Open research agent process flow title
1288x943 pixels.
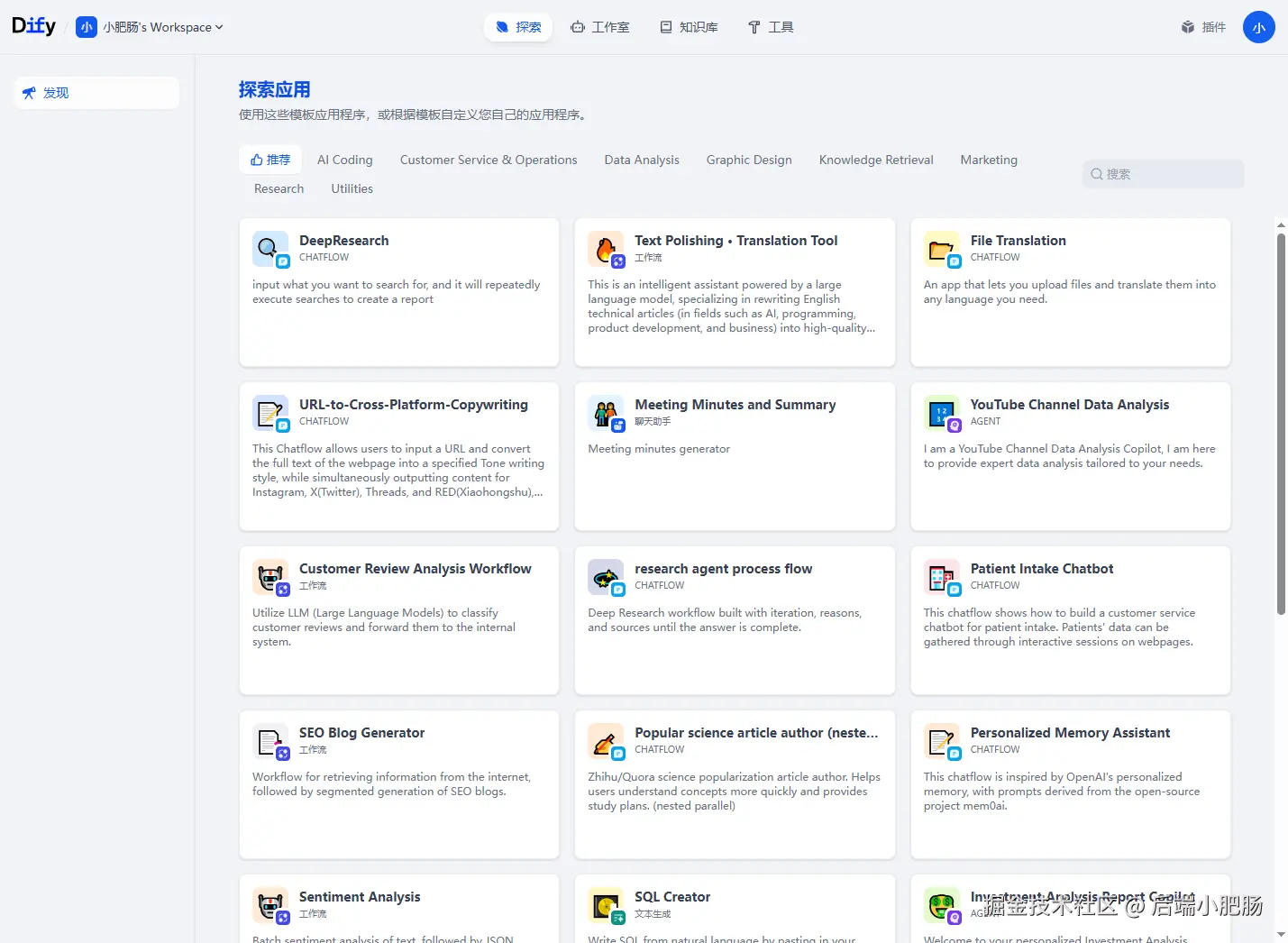point(724,569)
